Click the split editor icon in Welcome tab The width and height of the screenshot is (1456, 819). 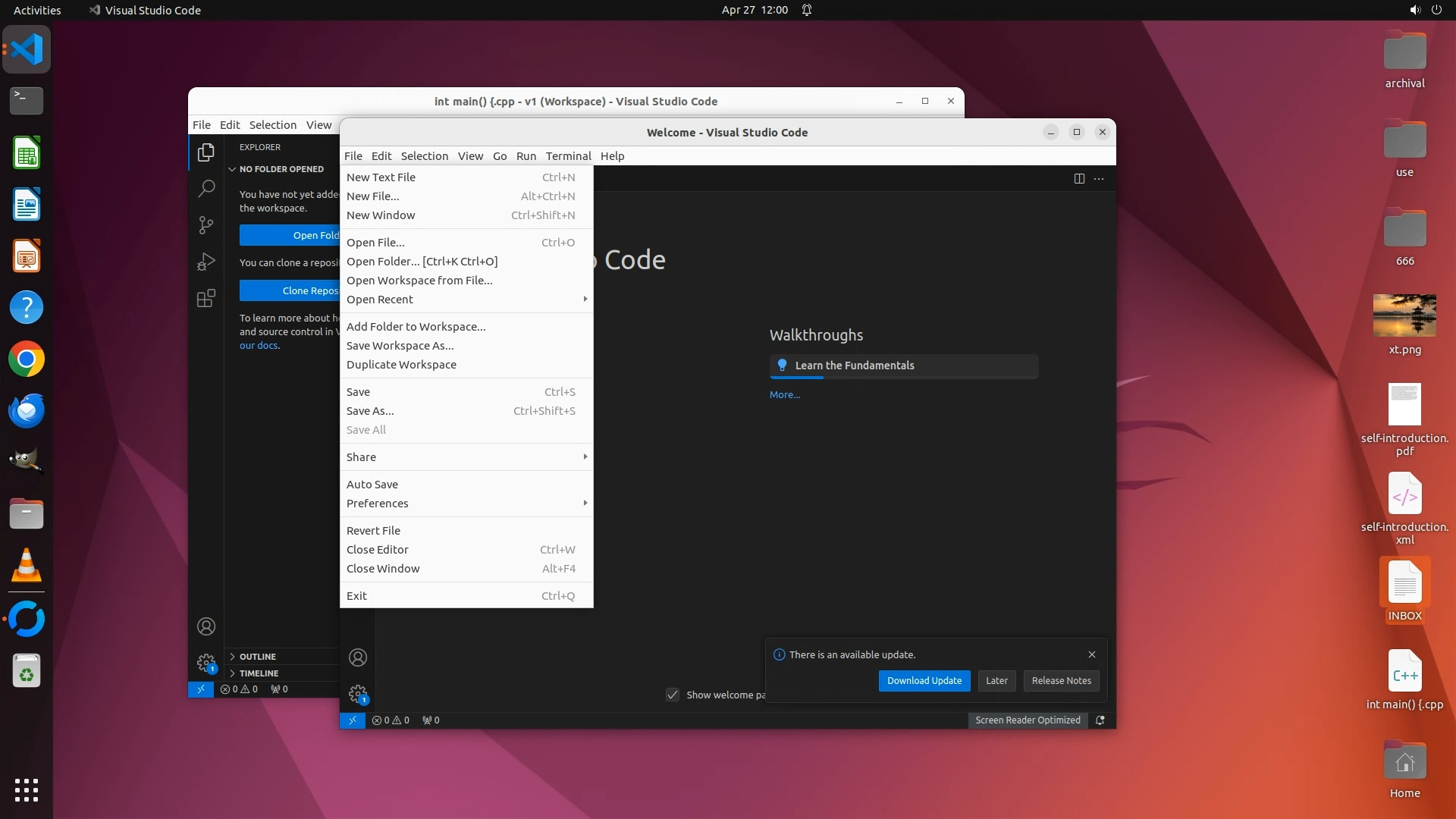click(x=1078, y=178)
